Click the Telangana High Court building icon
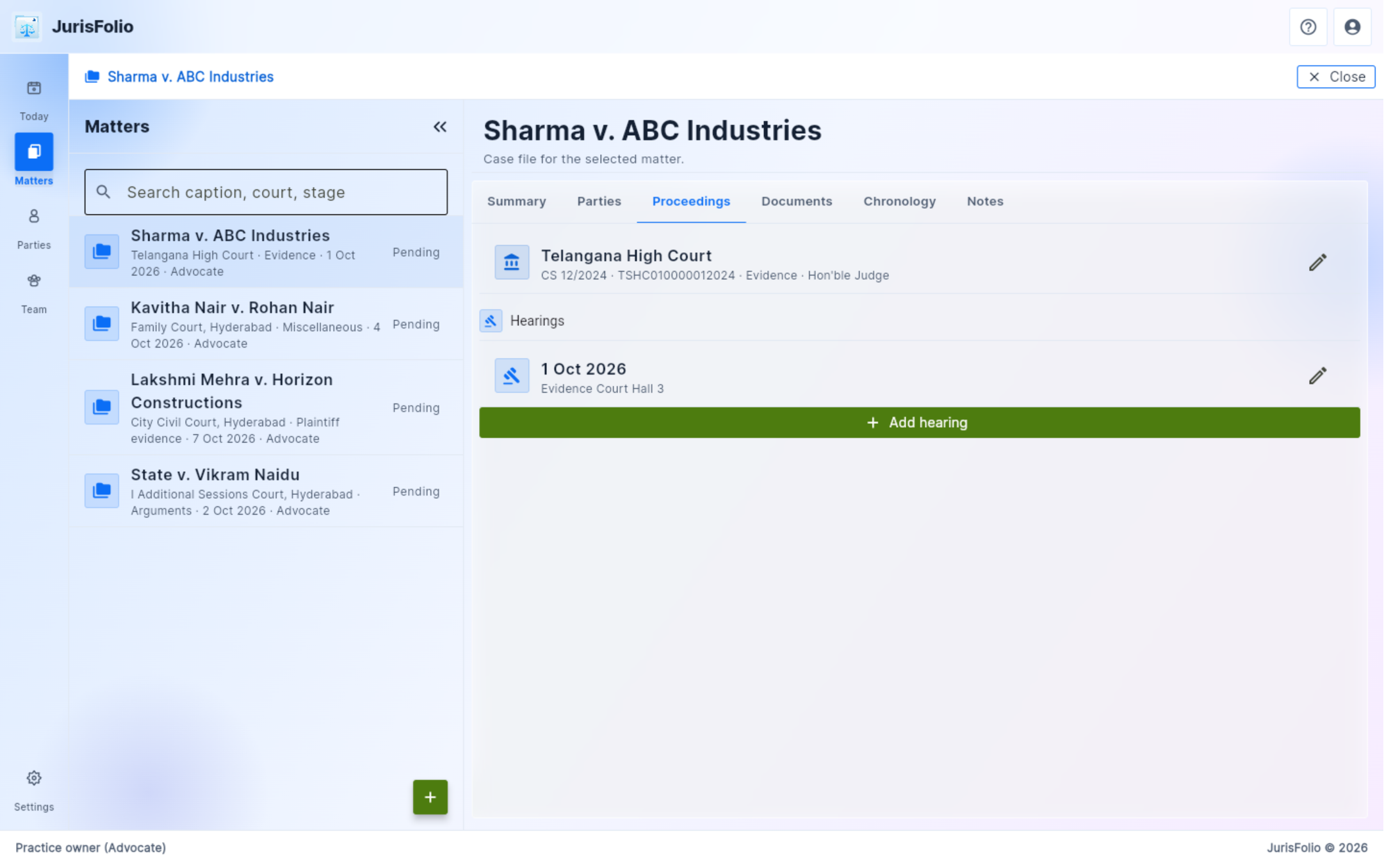This screenshot has width=1400, height=858. [x=512, y=263]
